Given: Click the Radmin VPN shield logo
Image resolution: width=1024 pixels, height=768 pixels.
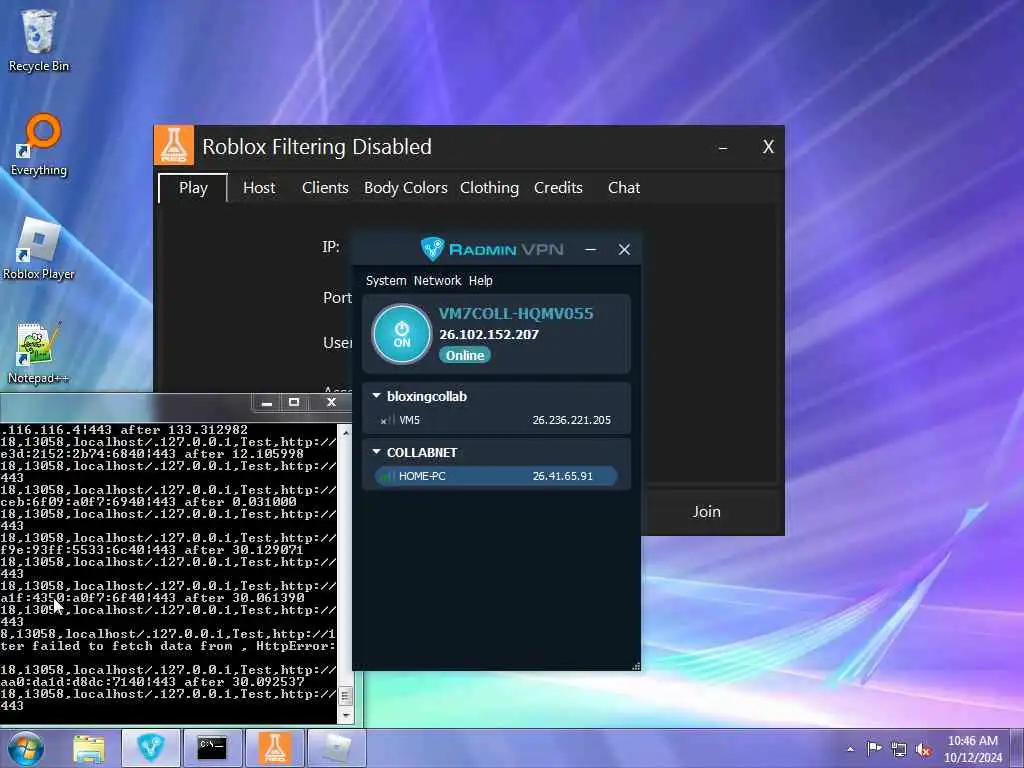Looking at the screenshot, I should [x=432, y=249].
